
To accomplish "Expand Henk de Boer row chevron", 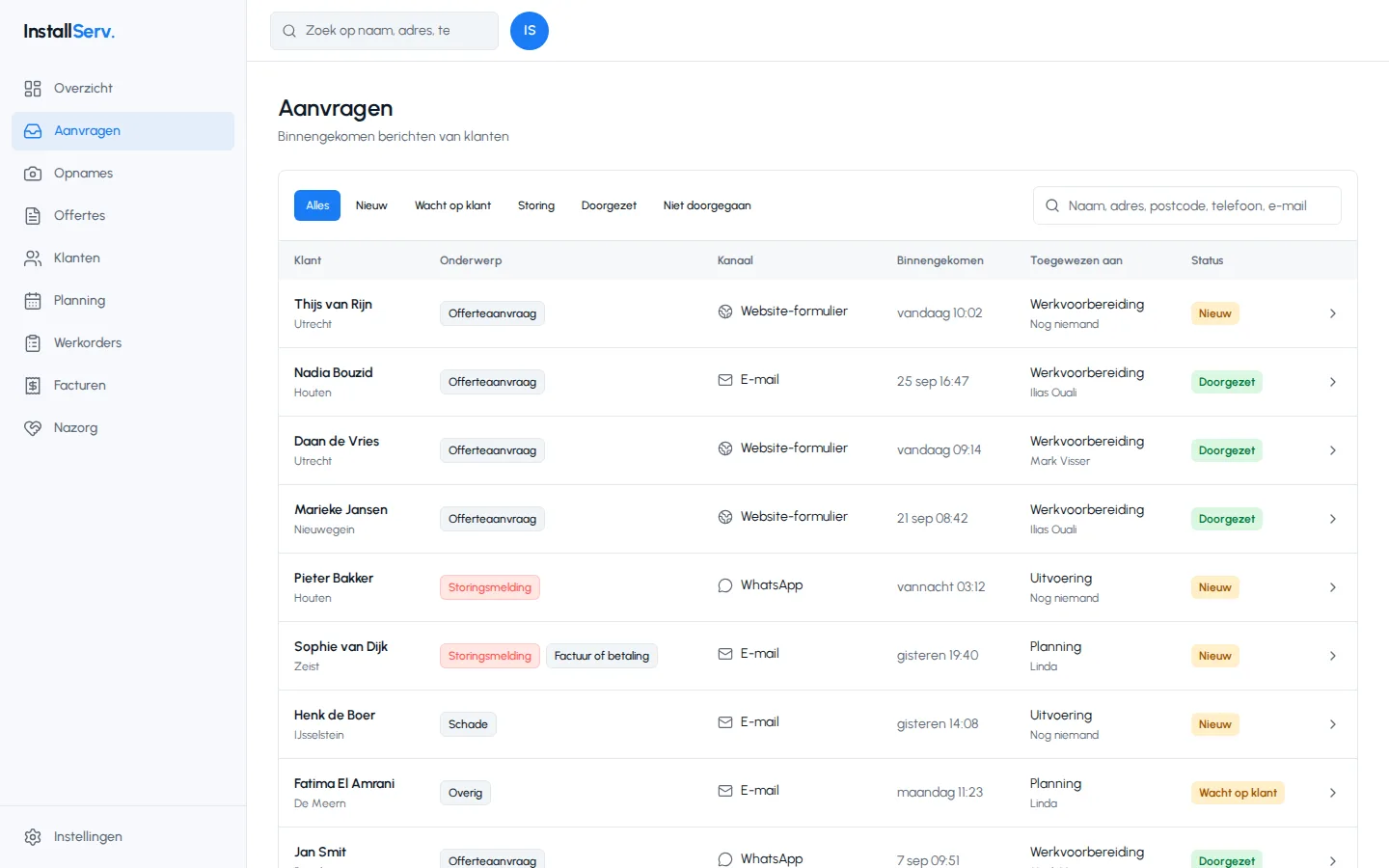I will click(x=1333, y=724).
